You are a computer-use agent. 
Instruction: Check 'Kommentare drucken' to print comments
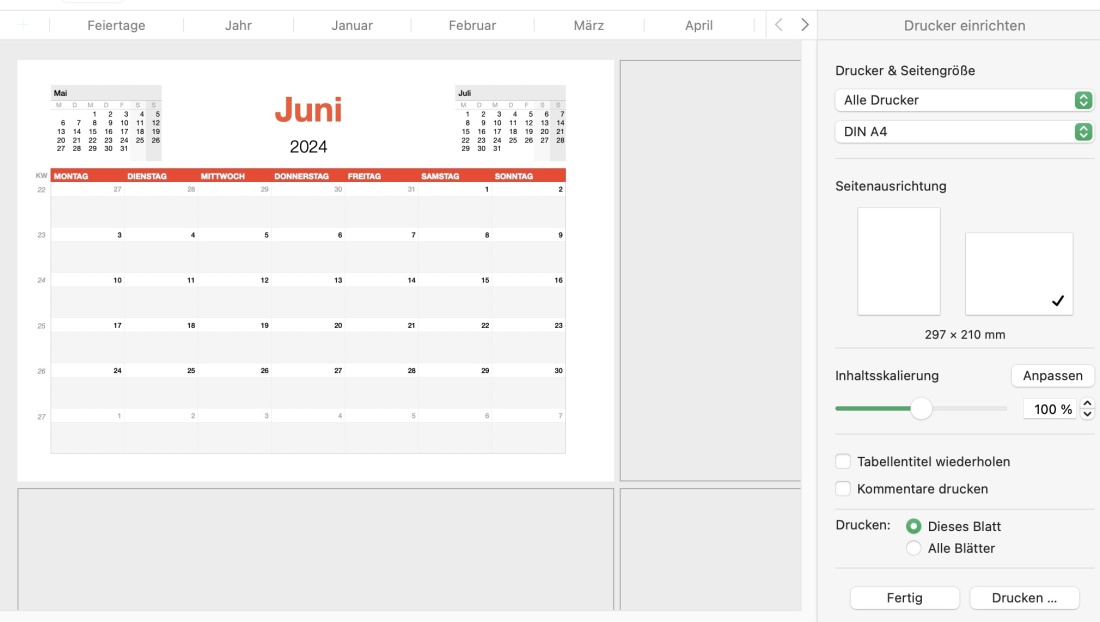point(843,488)
